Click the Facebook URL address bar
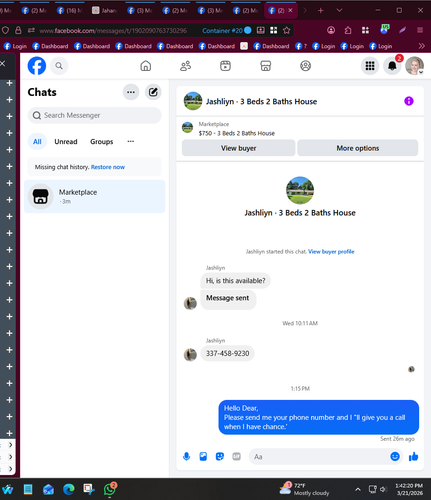The height and width of the screenshot is (500, 431). (x=113, y=31)
